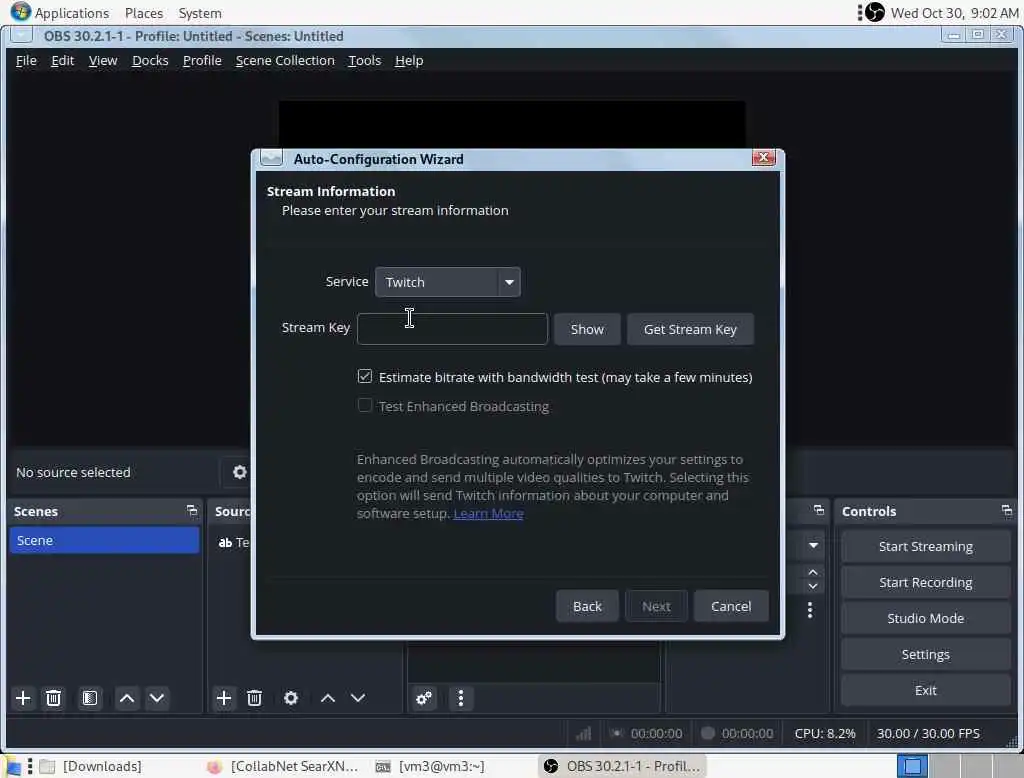The height and width of the screenshot is (778, 1024).
Task: Open the File menu
Action: [x=26, y=61]
